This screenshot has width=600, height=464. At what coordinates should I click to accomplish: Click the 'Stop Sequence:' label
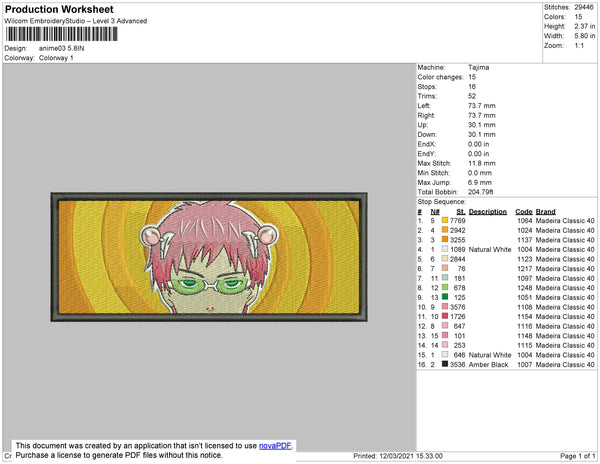(x=442, y=202)
